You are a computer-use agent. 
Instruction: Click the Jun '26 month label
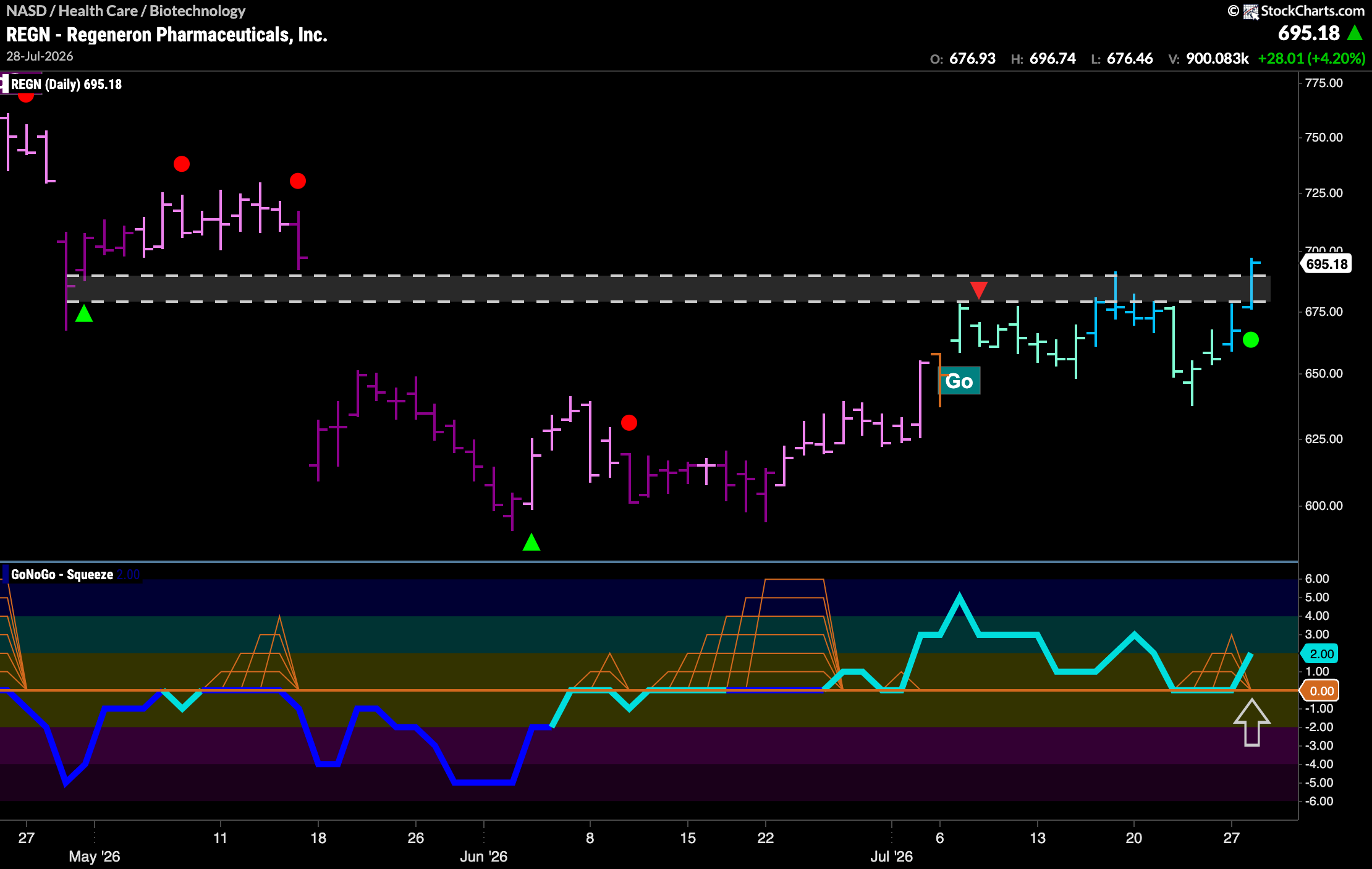pyautogui.click(x=483, y=857)
